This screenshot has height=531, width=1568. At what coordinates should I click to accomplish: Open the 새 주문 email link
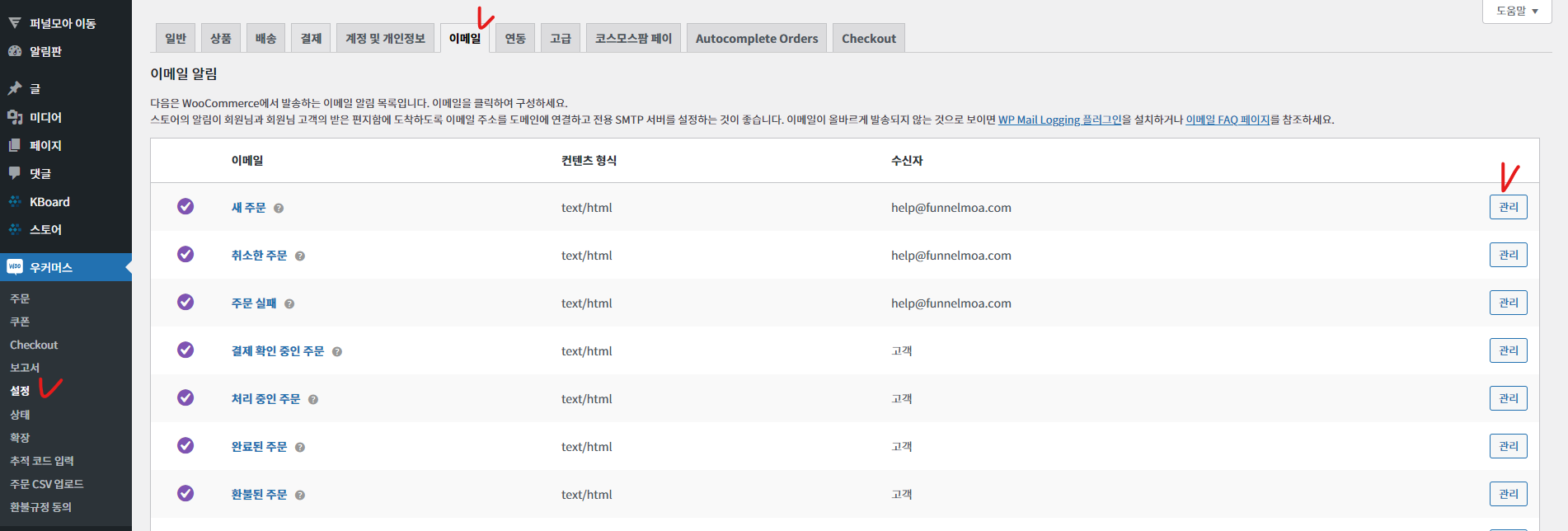pos(249,208)
